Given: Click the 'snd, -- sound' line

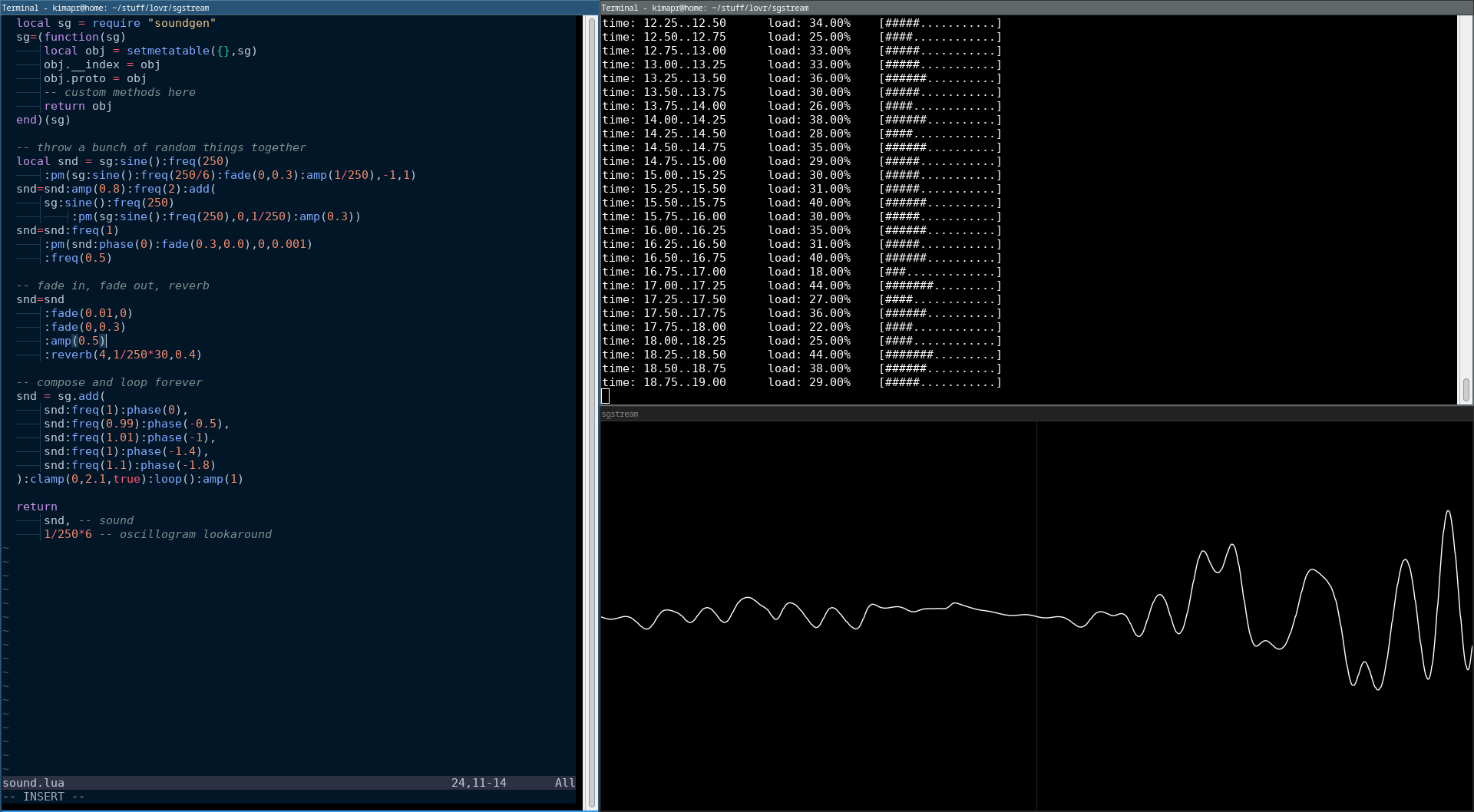Looking at the screenshot, I should [x=88, y=520].
